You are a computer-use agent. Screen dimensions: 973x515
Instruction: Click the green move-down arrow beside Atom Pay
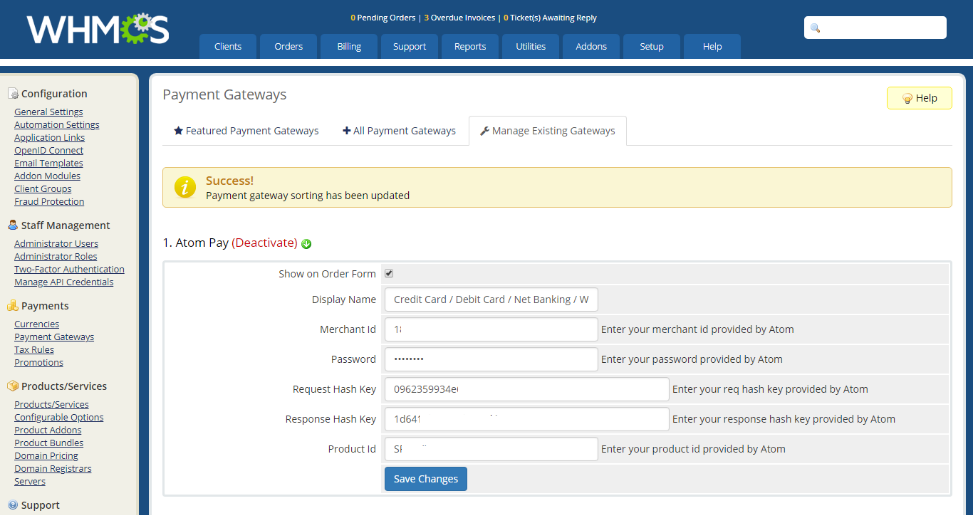(306, 244)
